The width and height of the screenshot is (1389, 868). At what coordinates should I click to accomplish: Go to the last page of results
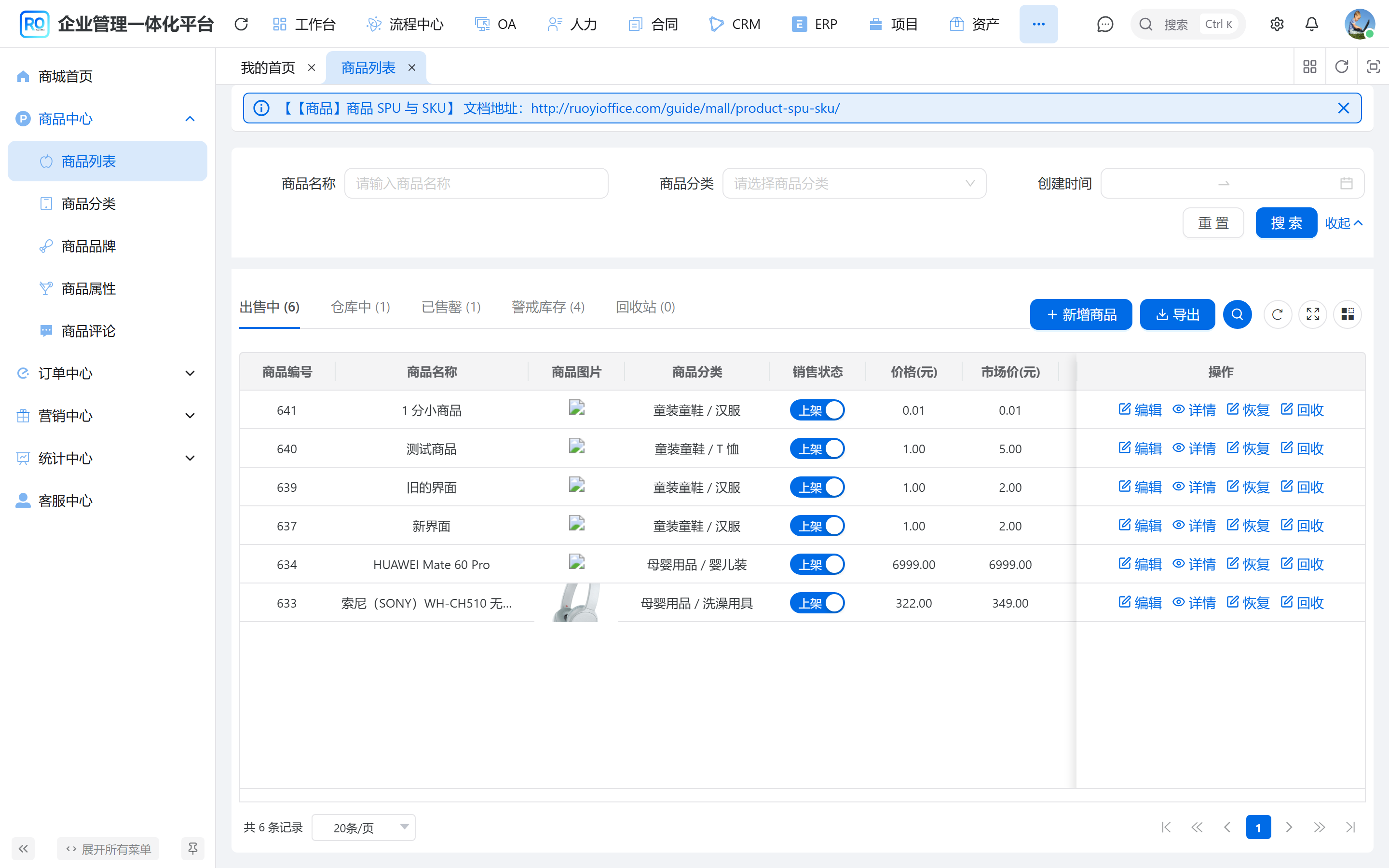click(1350, 827)
